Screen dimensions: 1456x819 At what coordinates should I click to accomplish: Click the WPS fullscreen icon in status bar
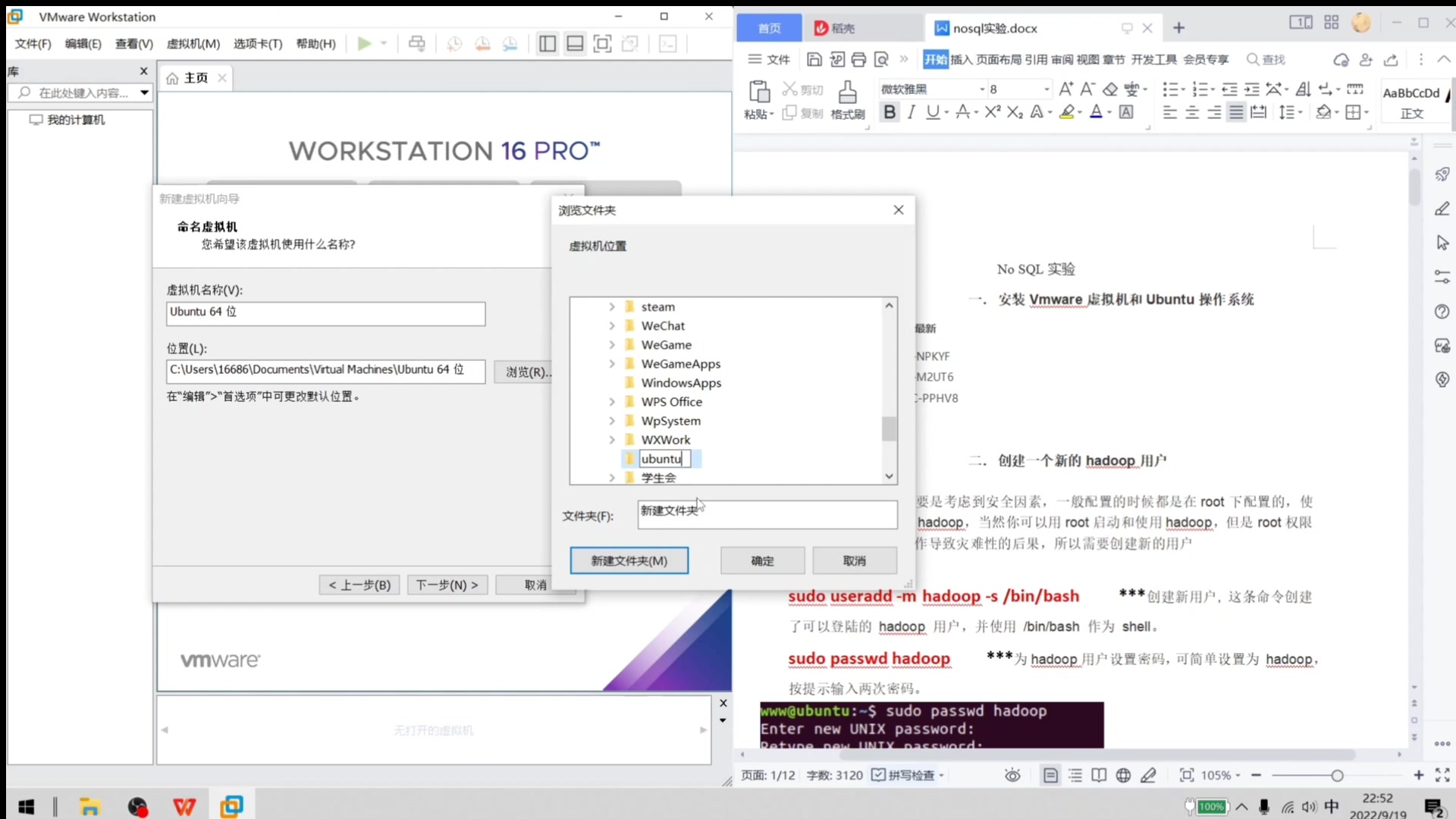click(1442, 775)
